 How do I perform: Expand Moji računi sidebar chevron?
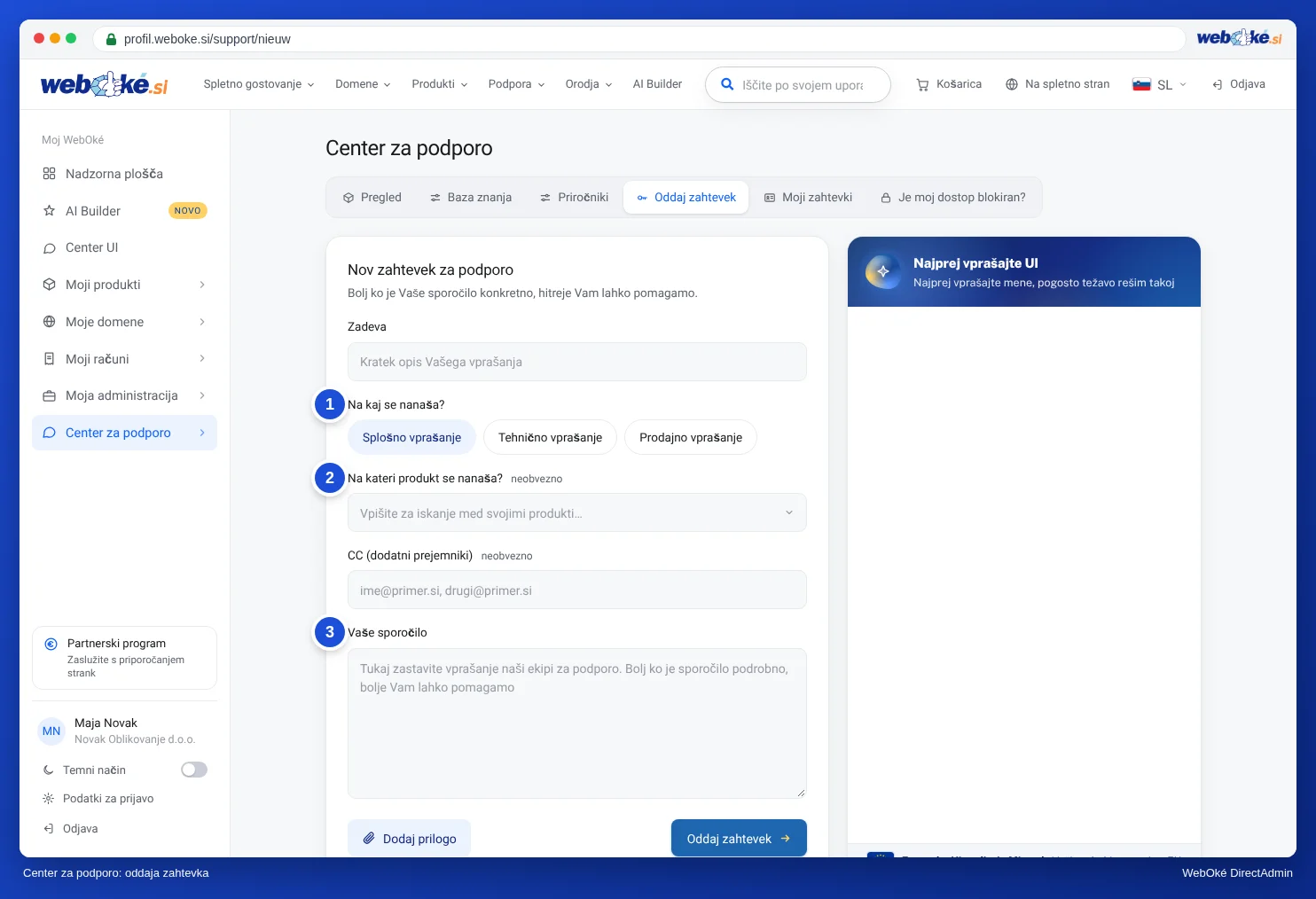pos(202,358)
